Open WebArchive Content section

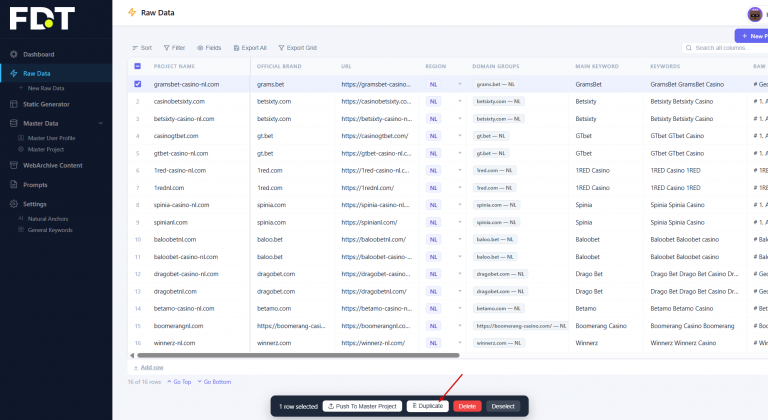(52, 166)
